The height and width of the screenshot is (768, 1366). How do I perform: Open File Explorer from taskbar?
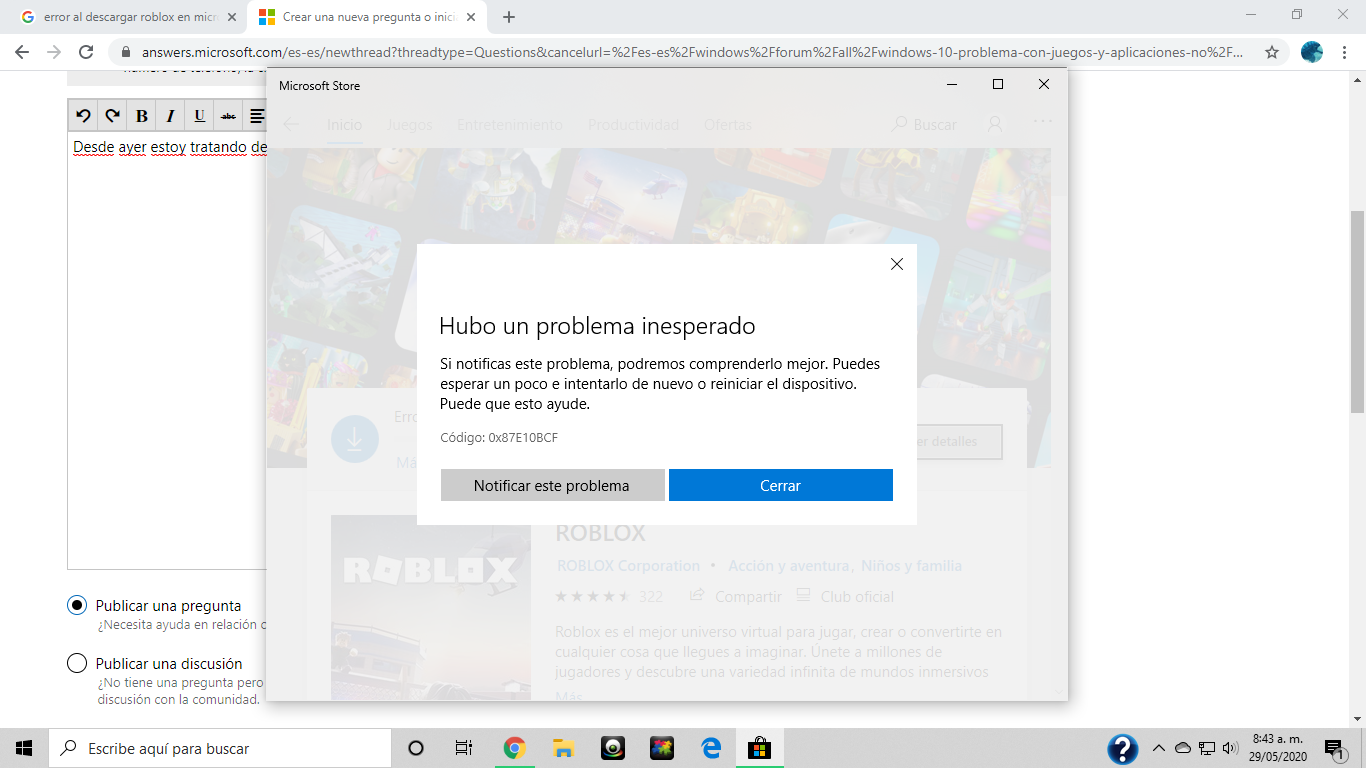[563, 748]
